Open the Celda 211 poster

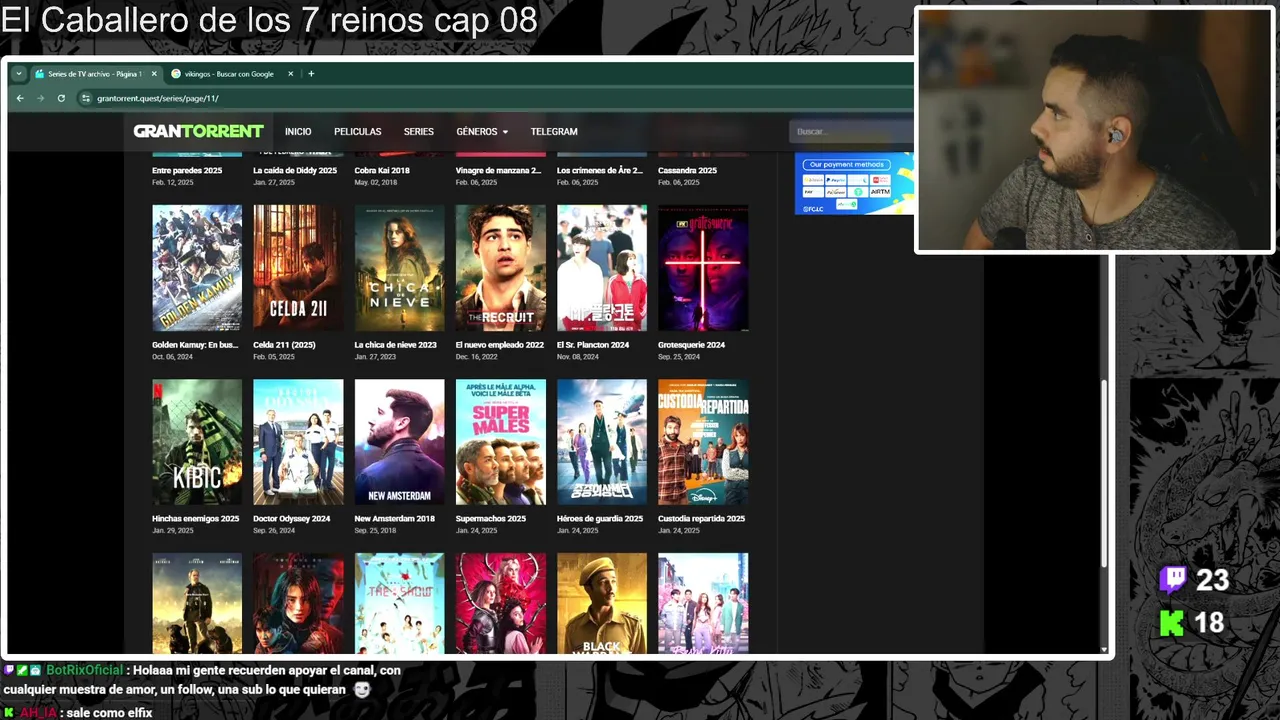[x=298, y=268]
